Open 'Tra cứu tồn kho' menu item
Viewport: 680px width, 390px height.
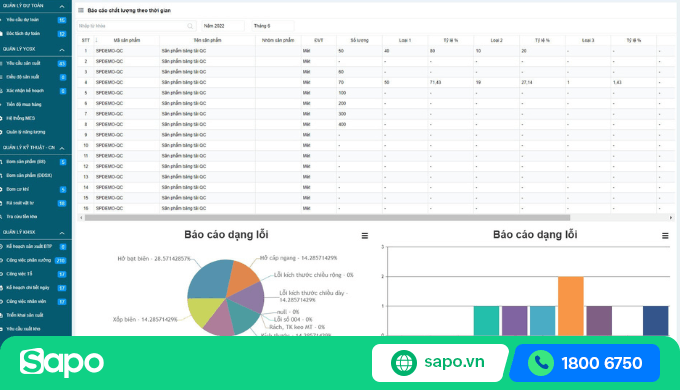[22, 216]
